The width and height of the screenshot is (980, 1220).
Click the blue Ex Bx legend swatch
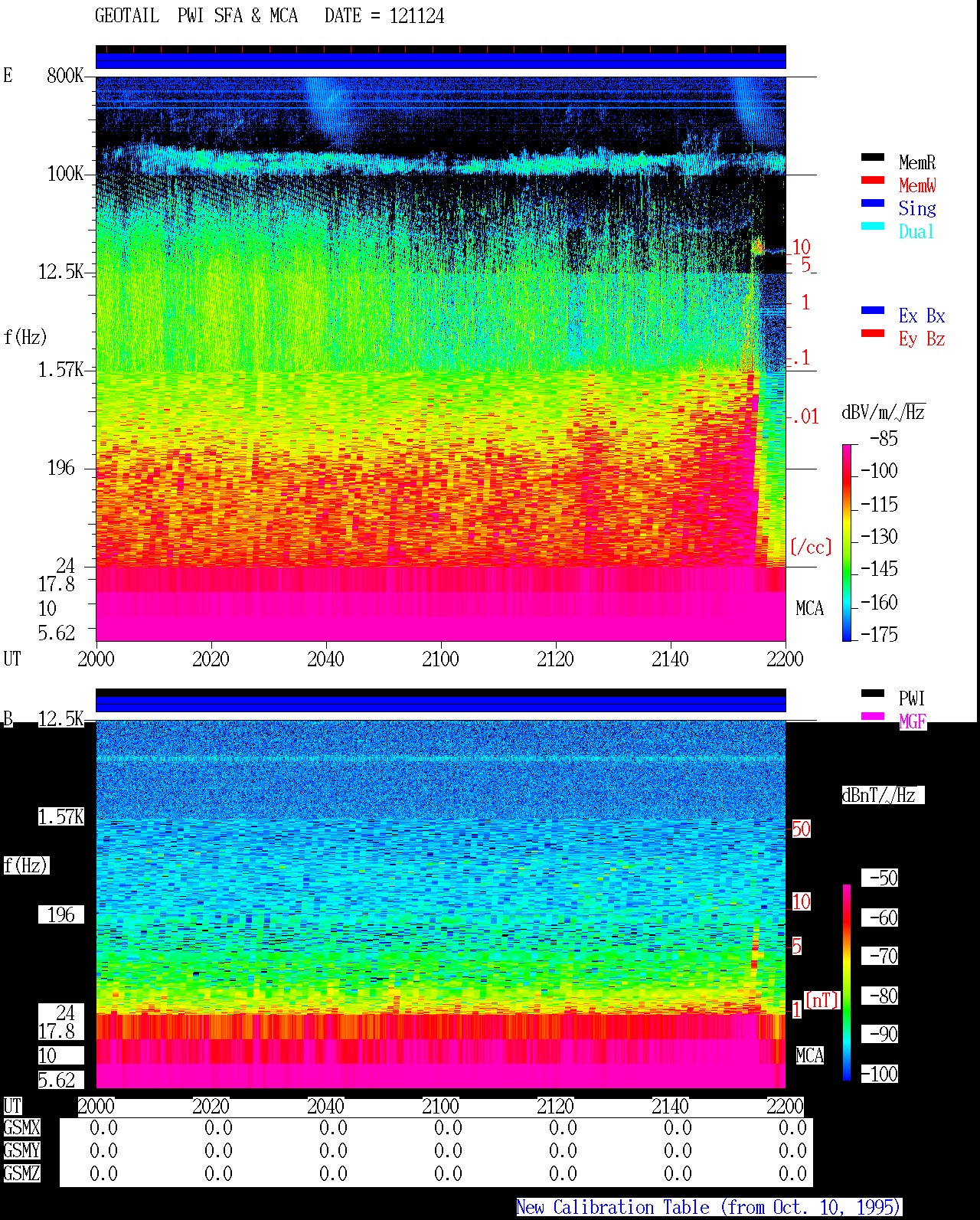[873, 310]
